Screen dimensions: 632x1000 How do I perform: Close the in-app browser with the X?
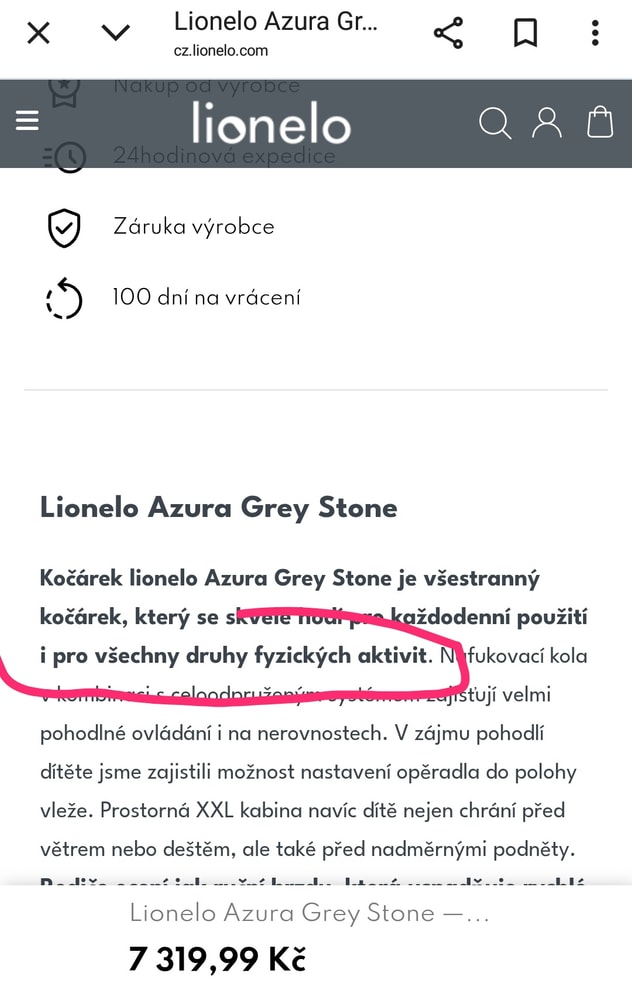click(37, 33)
